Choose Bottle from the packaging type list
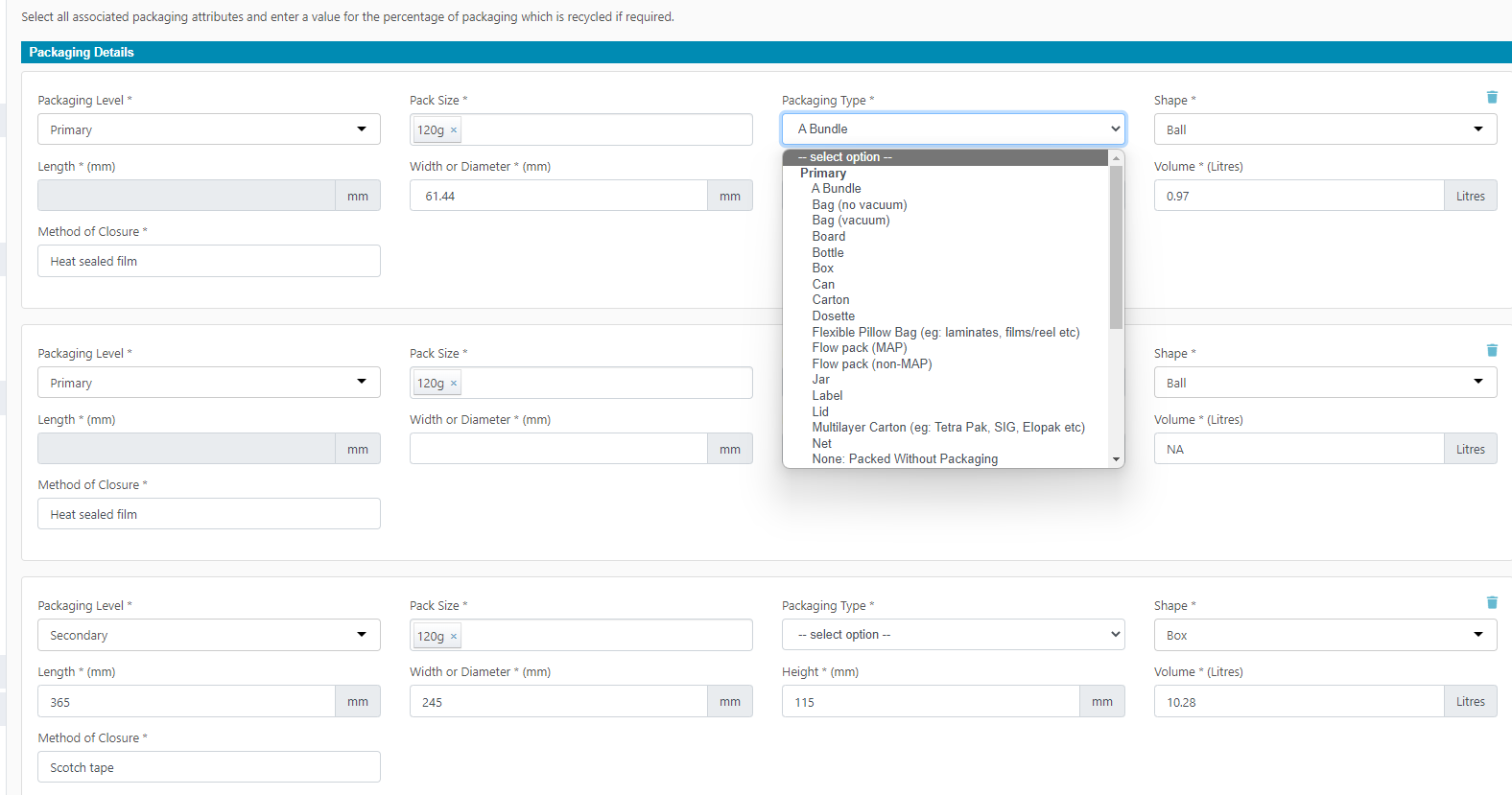 pos(828,253)
